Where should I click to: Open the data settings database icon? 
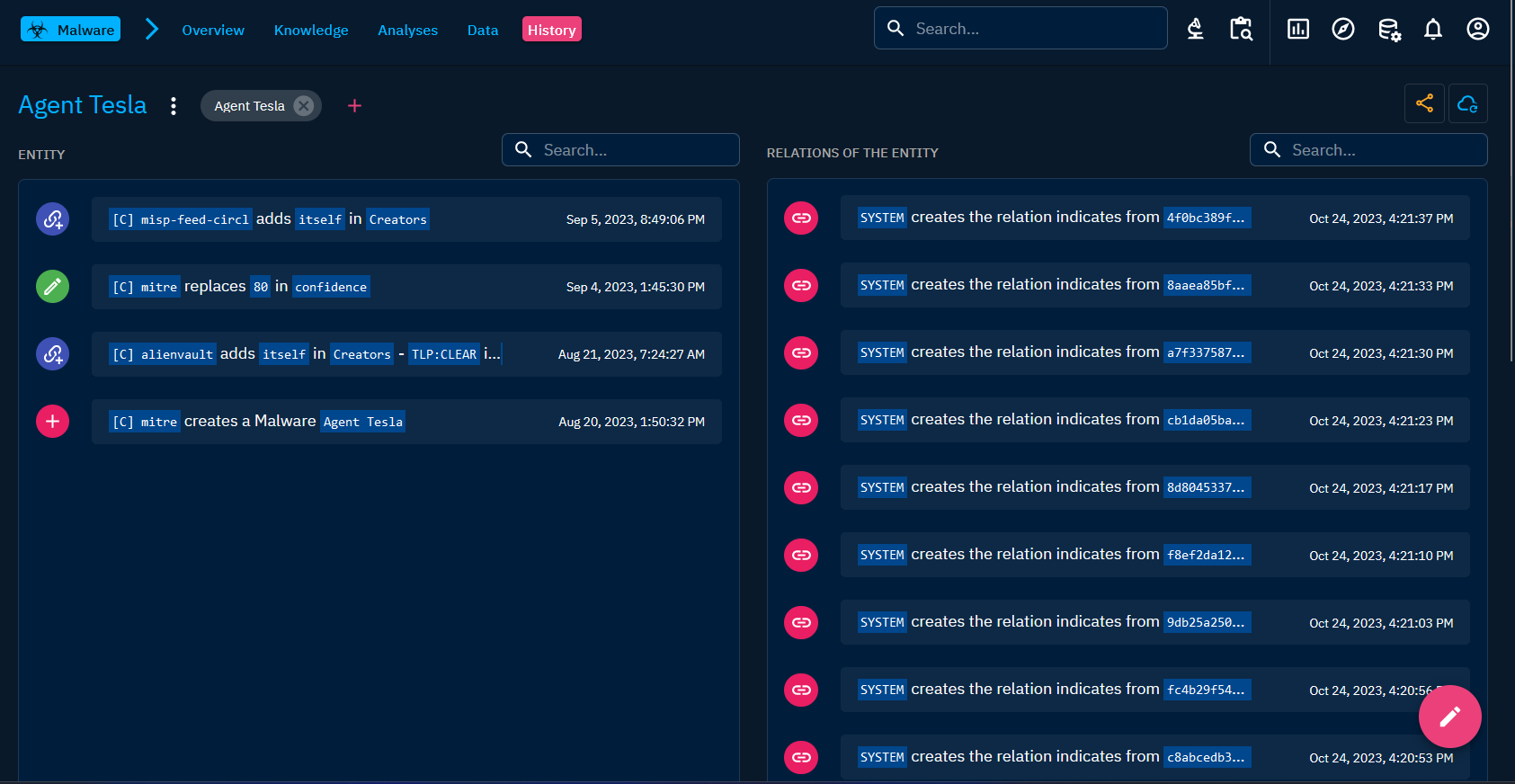coord(1389,30)
